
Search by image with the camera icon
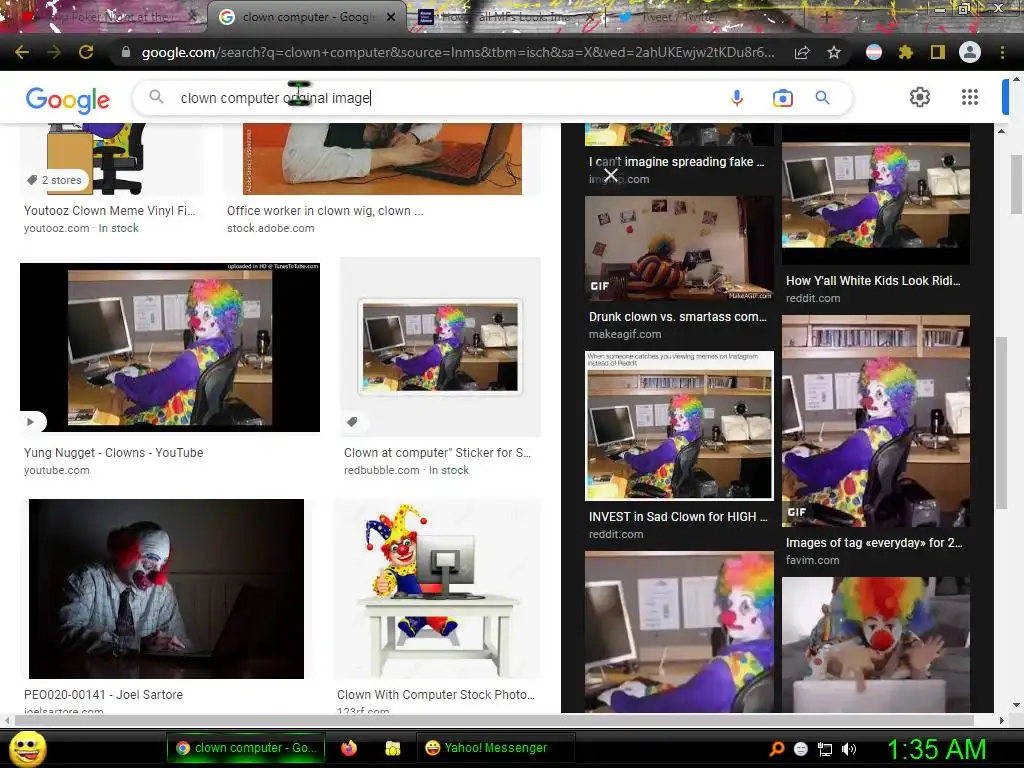(x=782, y=98)
